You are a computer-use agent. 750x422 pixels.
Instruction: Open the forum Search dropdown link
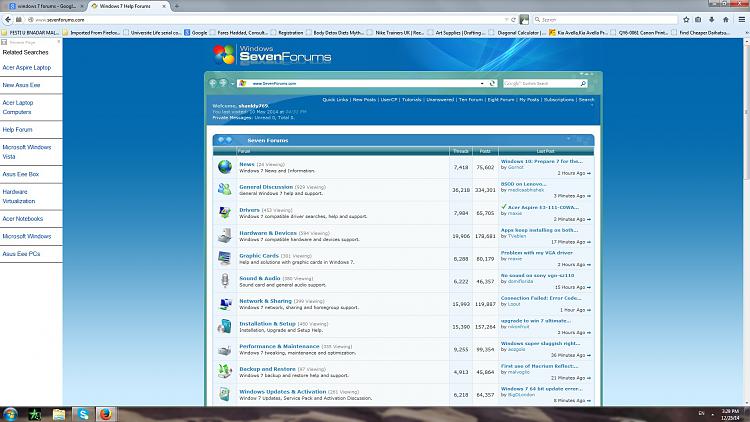pos(586,100)
